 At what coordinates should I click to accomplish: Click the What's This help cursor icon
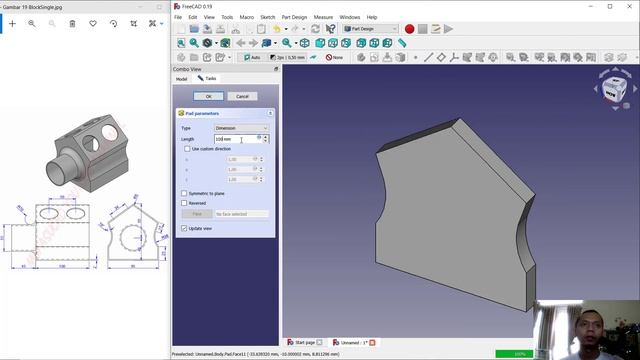(331, 29)
